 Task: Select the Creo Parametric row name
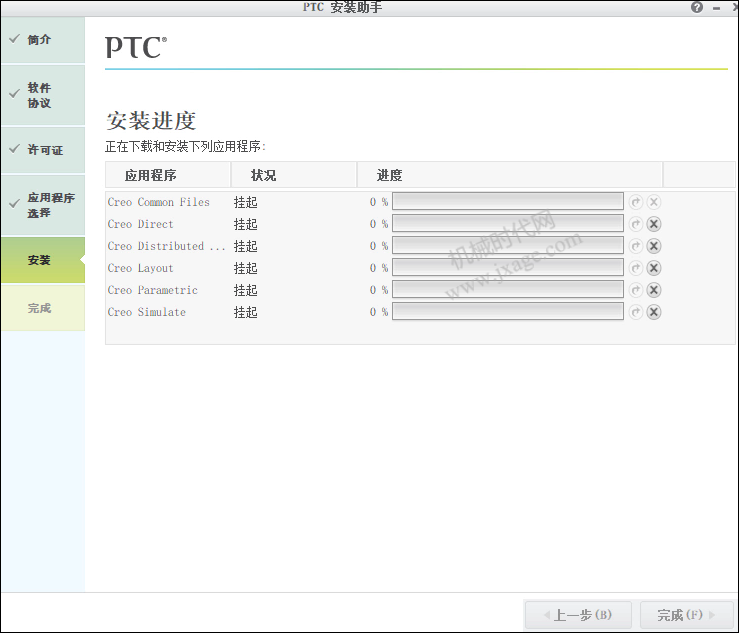tap(153, 290)
